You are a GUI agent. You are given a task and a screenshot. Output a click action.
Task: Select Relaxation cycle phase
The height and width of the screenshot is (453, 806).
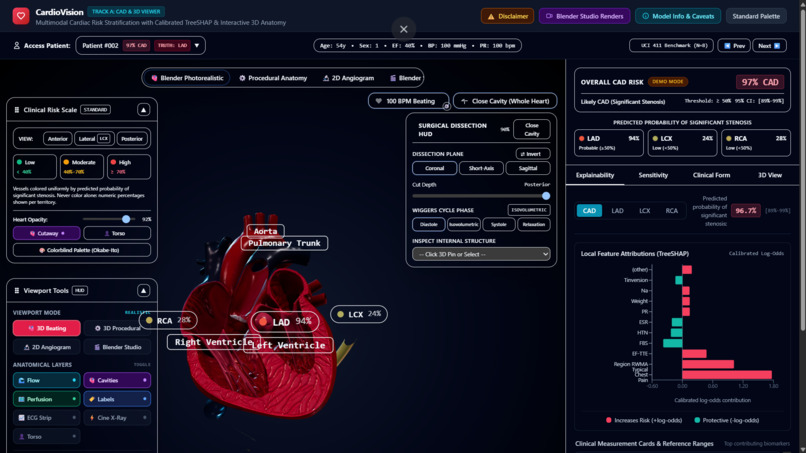tap(534, 224)
